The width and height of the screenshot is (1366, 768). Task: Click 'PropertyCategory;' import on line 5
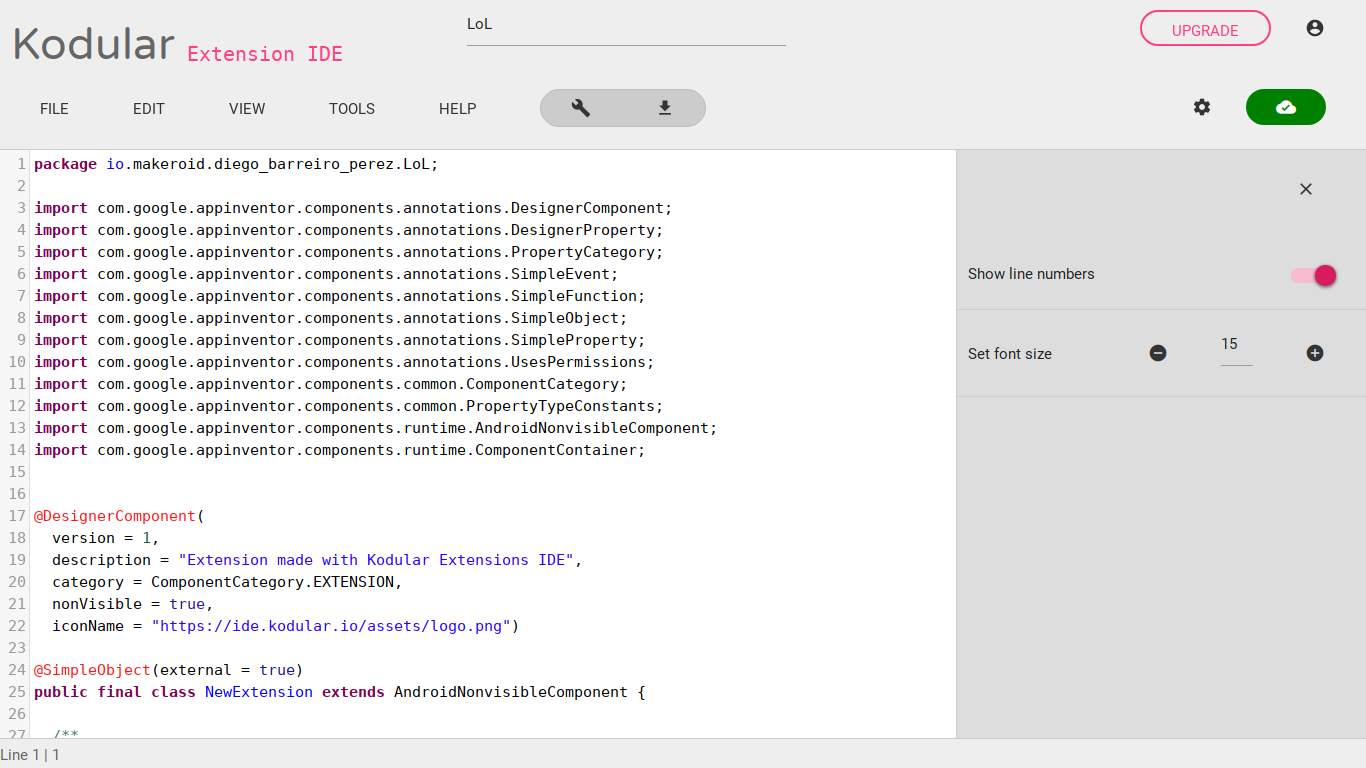(587, 252)
